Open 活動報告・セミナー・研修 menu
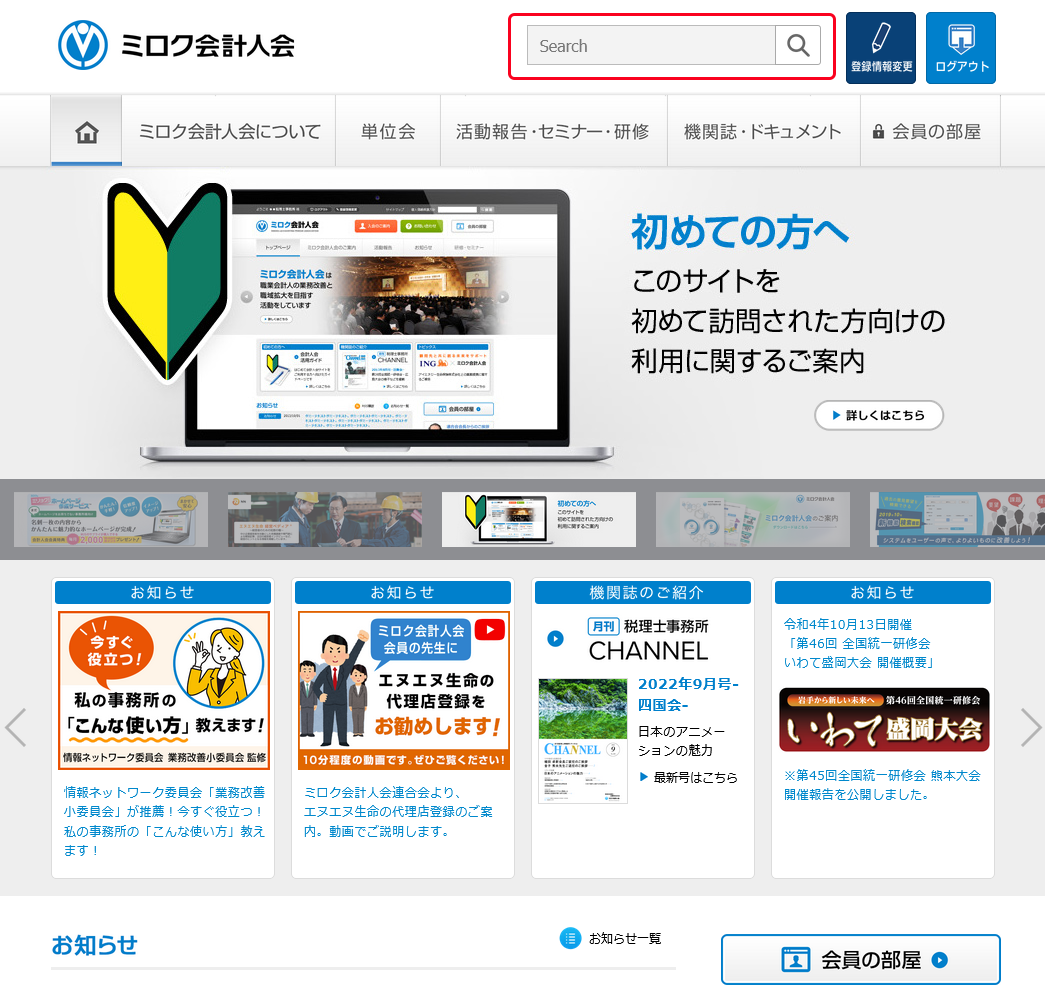The image size is (1045, 1005). (553, 131)
